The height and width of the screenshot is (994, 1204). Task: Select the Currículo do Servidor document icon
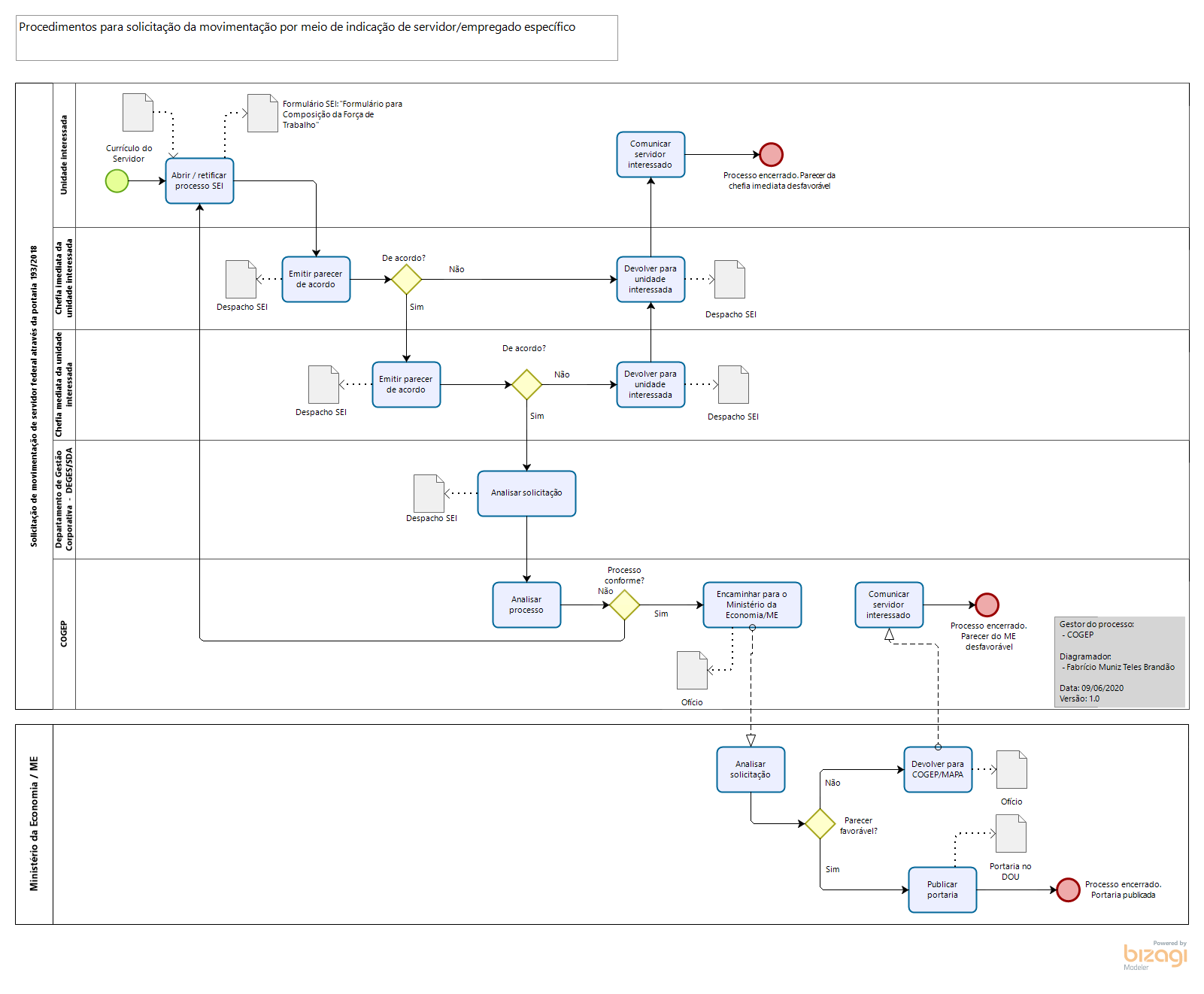click(138, 113)
